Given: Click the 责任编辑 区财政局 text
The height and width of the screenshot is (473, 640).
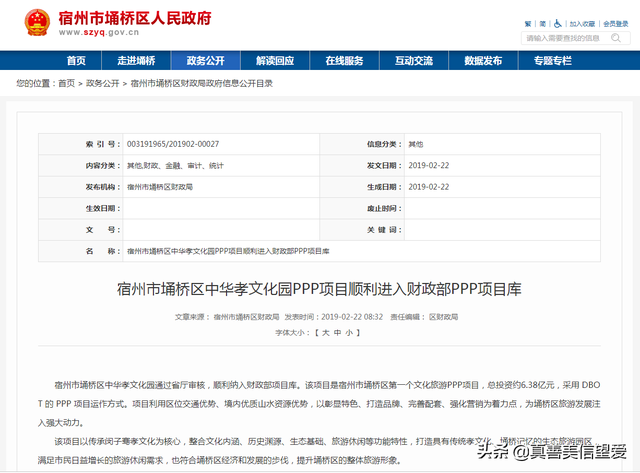Looking at the screenshot, I should coord(424,317).
